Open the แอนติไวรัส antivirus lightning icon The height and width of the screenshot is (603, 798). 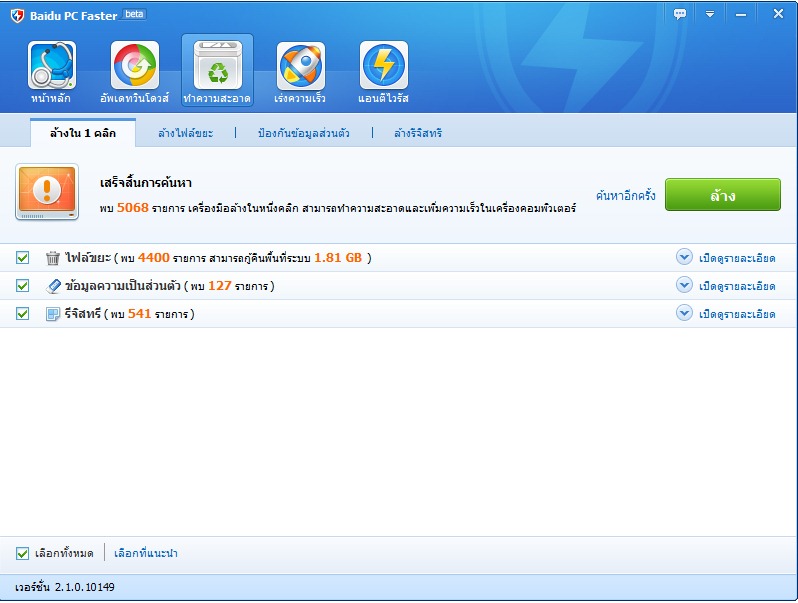point(383,66)
